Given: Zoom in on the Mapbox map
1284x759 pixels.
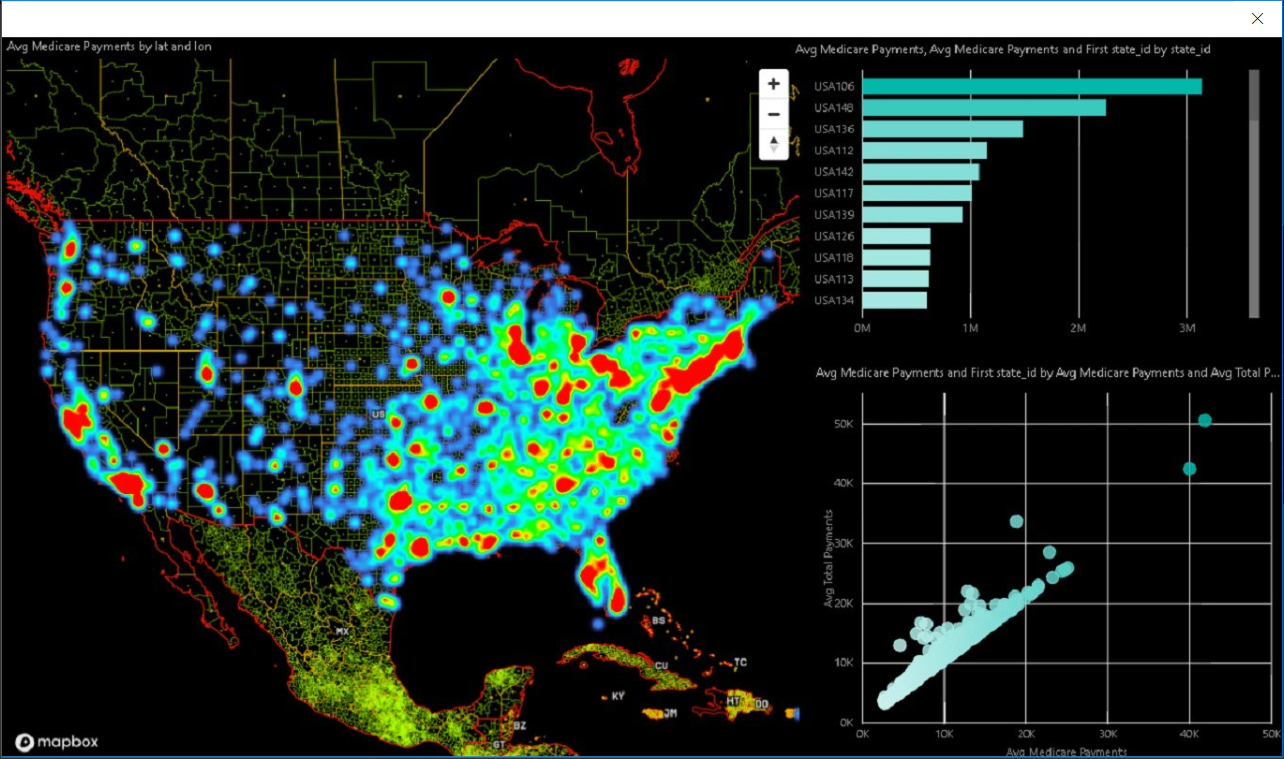Looking at the screenshot, I should (x=773, y=83).
